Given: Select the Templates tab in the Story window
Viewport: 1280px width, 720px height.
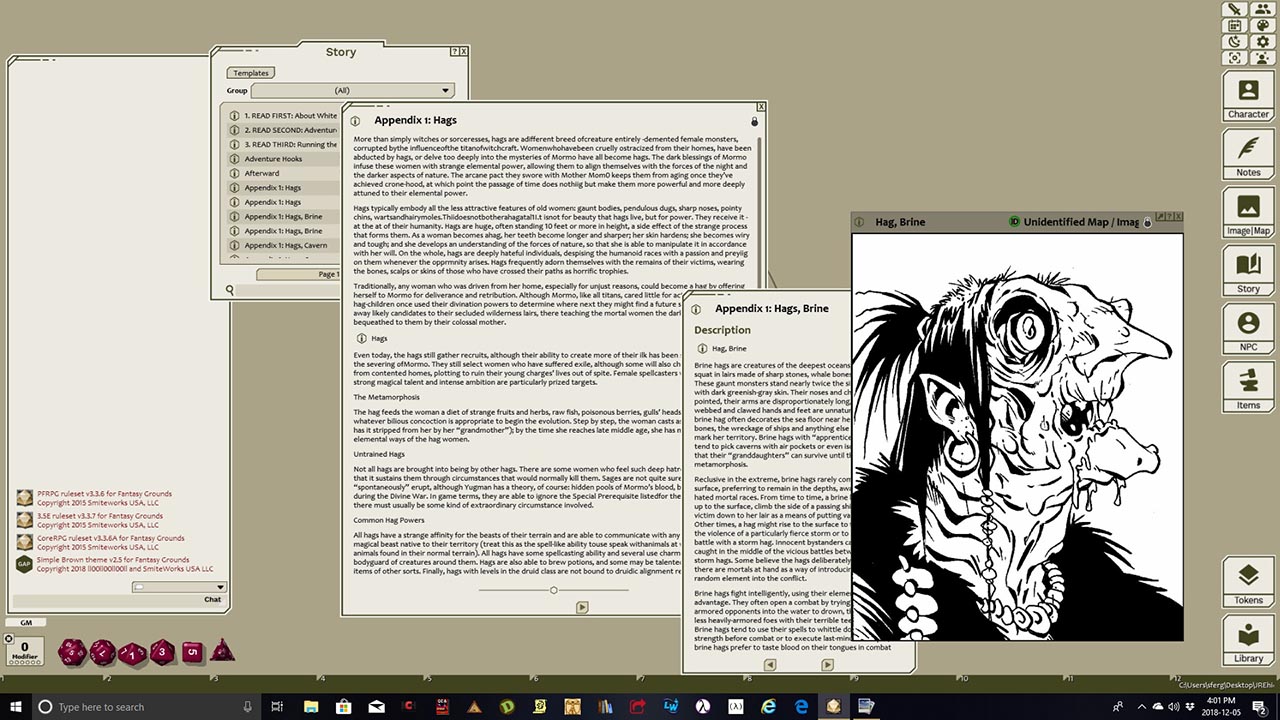Looking at the screenshot, I should (250, 72).
